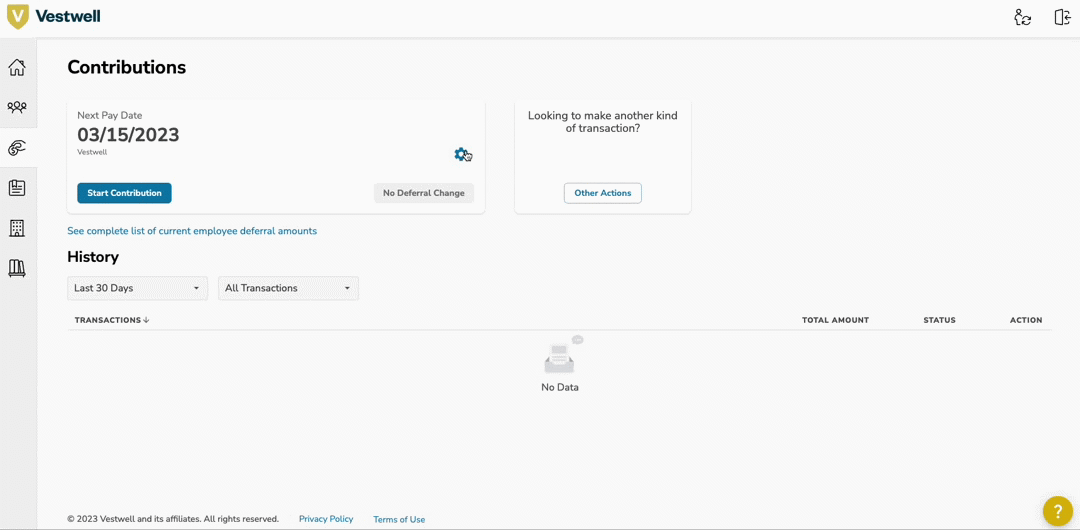This screenshot has height=530, width=1080.
Task: Follow the Terms of Use link
Action: click(399, 520)
